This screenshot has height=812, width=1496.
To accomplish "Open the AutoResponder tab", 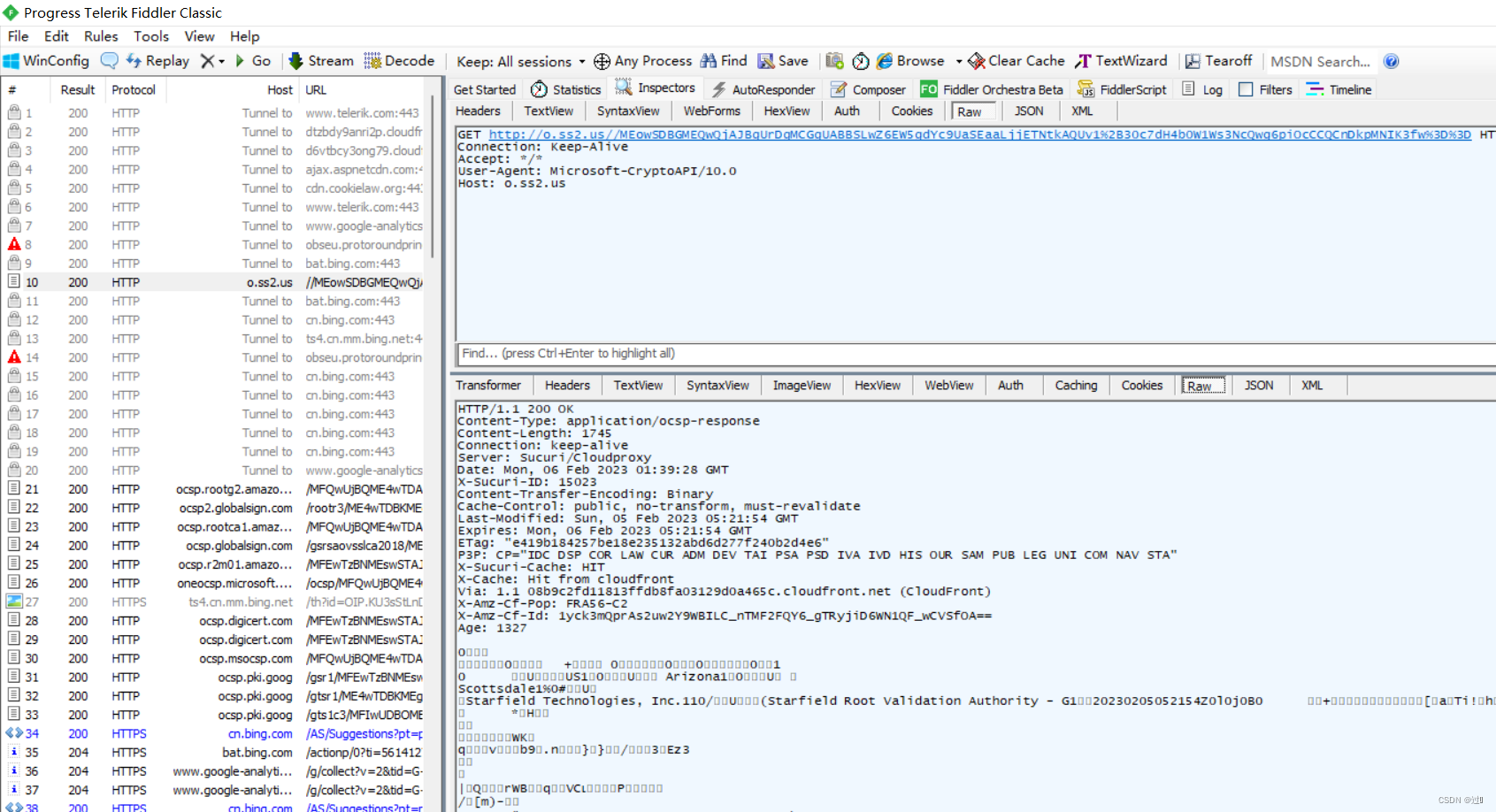I will point(763,89).
